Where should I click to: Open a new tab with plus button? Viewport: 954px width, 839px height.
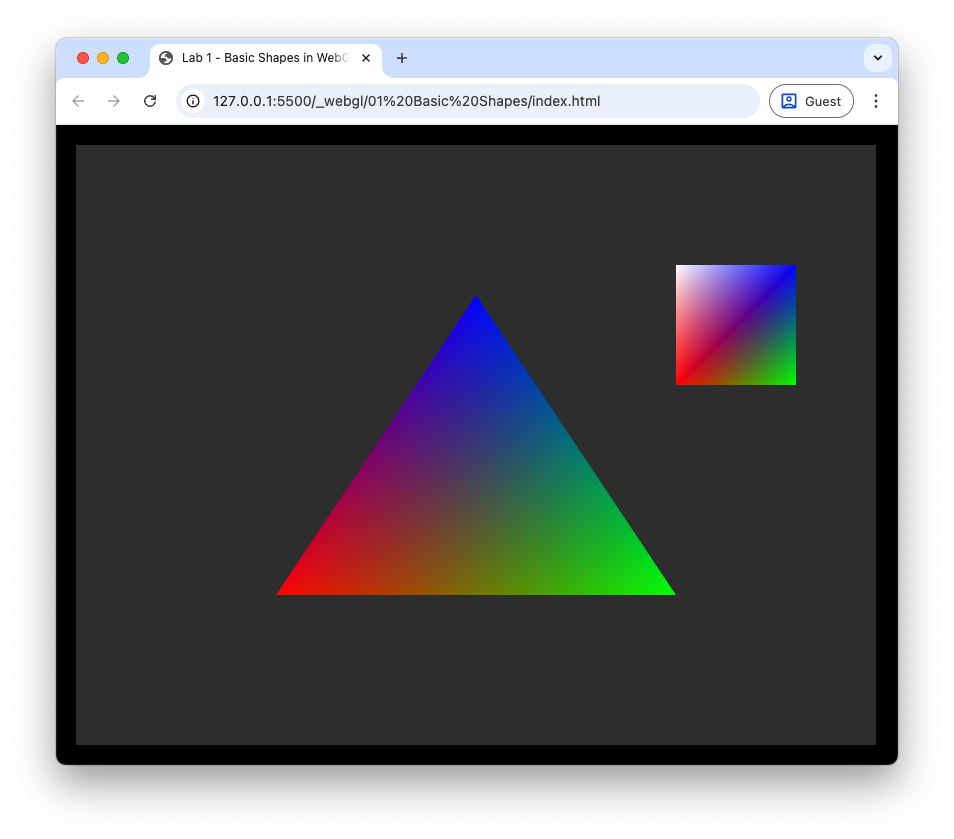pos(402,58)
